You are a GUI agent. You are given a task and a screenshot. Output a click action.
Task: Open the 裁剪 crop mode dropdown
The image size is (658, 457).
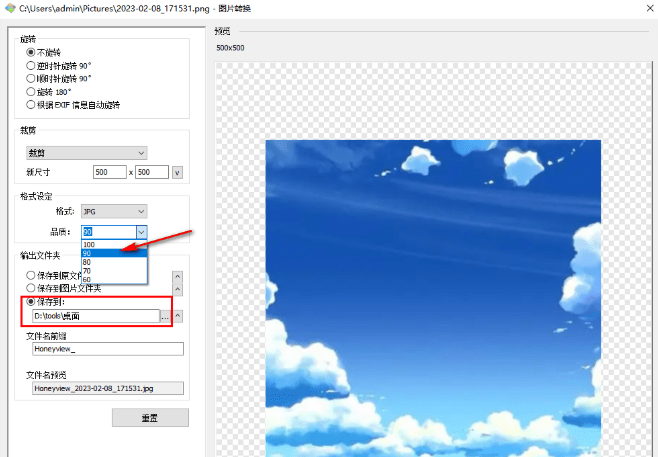[x=87, y=153]
